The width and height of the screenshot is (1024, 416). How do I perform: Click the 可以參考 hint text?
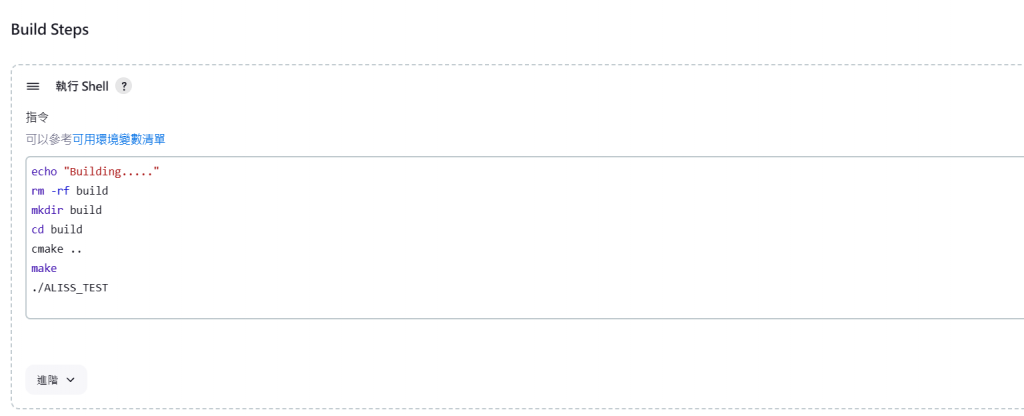click(49, 139)
